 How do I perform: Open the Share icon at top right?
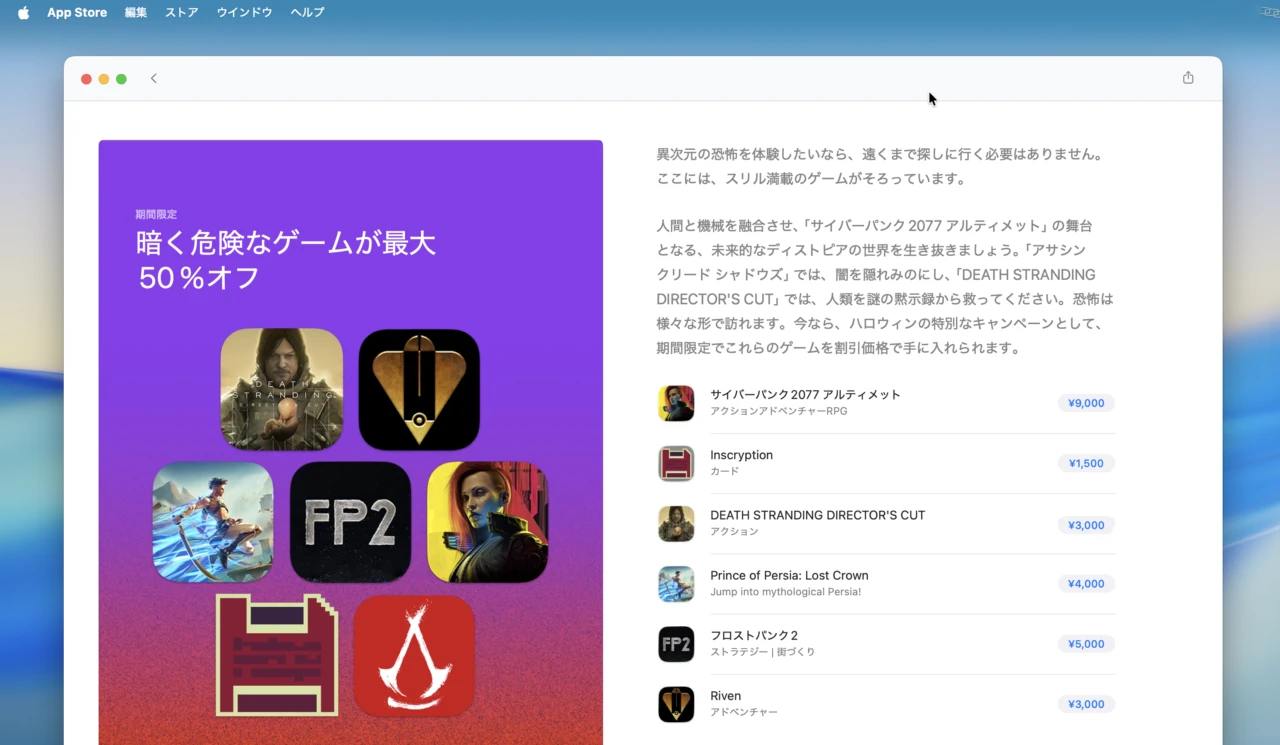(1187, 76)
